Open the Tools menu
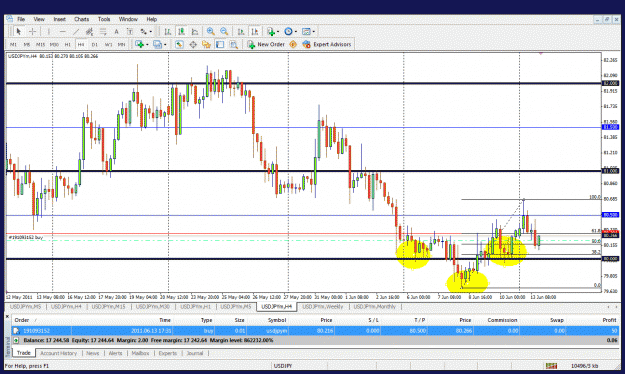Image resolution: width=625 pixels, height=374 pixels. coord(104,19)
